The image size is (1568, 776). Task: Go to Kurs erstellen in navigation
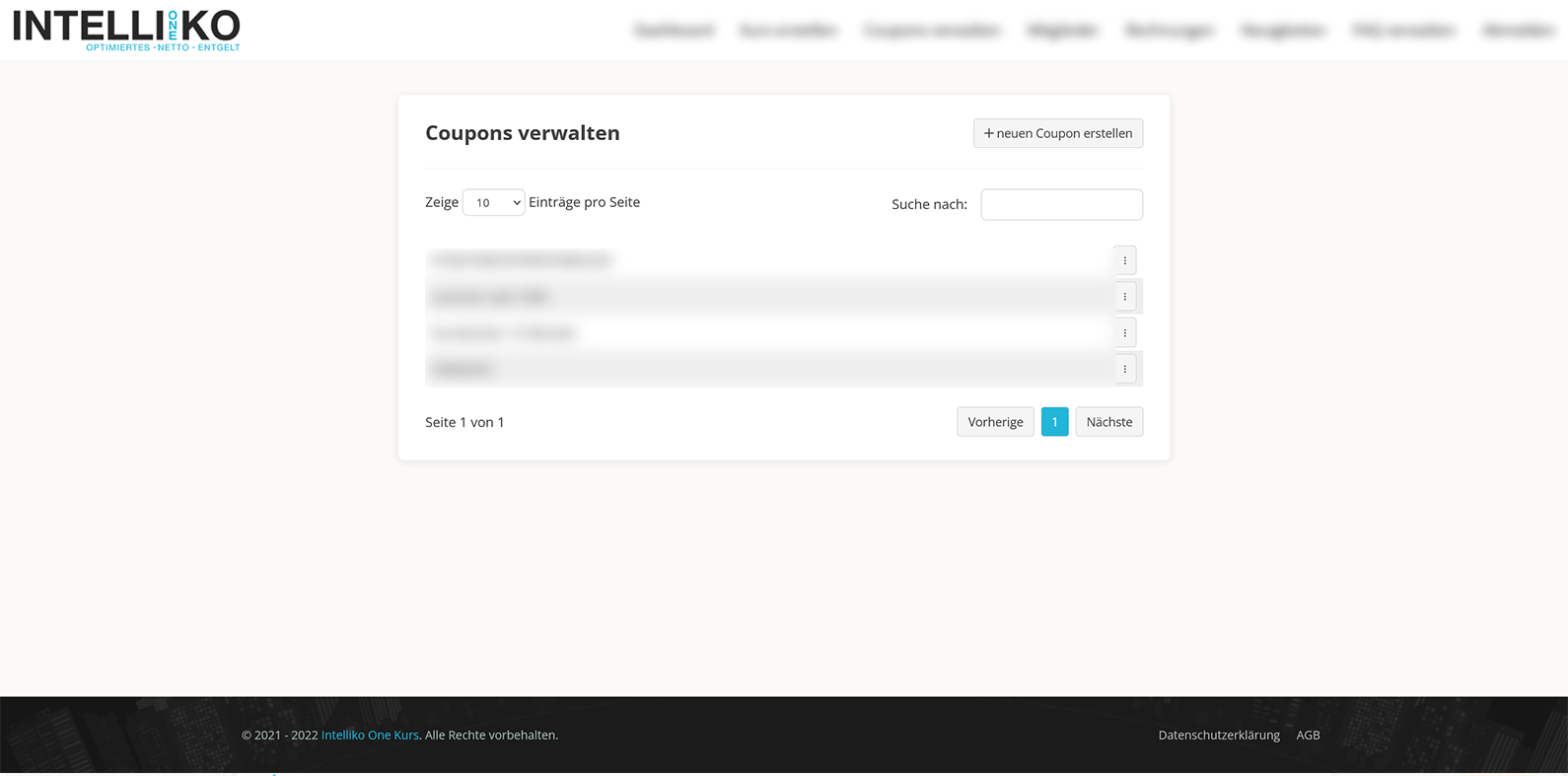(788, 31)
